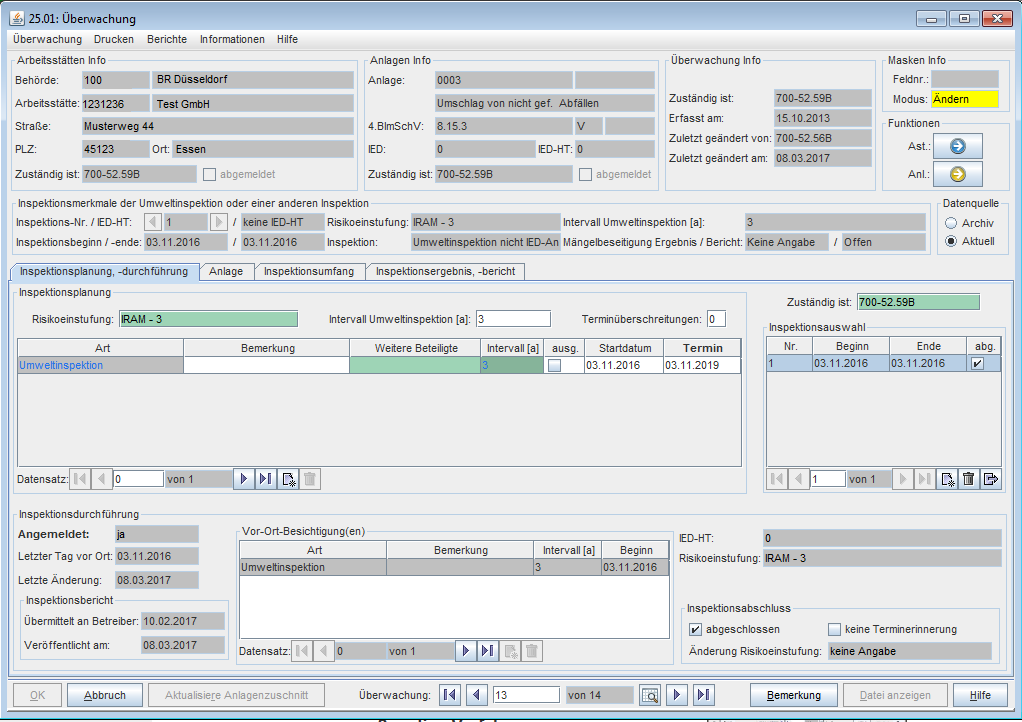
Task: Enable keine Terminerinnerung checkbox
Action: pyautogui.click(x=834, y=629)
